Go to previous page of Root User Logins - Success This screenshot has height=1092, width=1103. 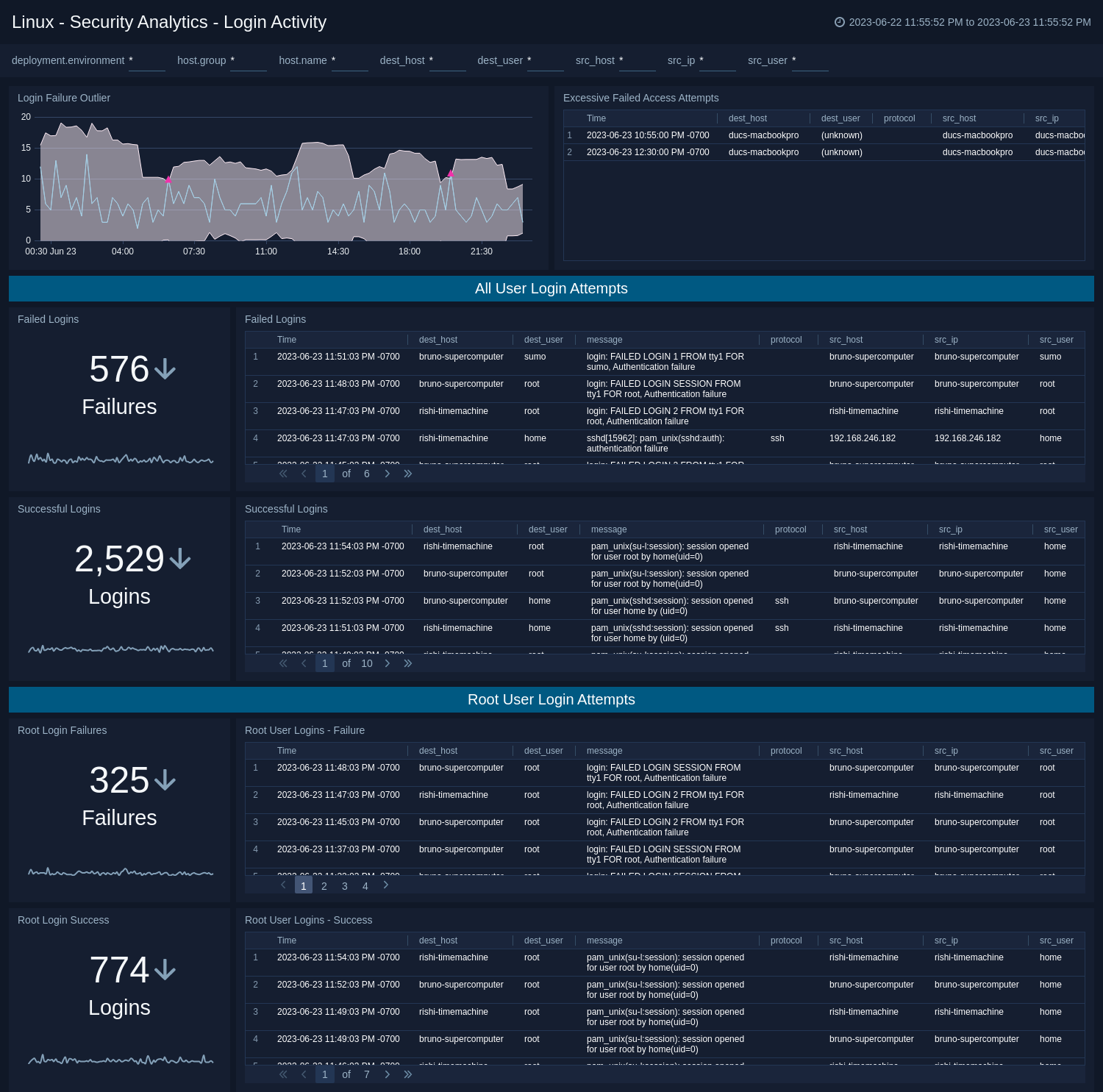coord(304,1074)
